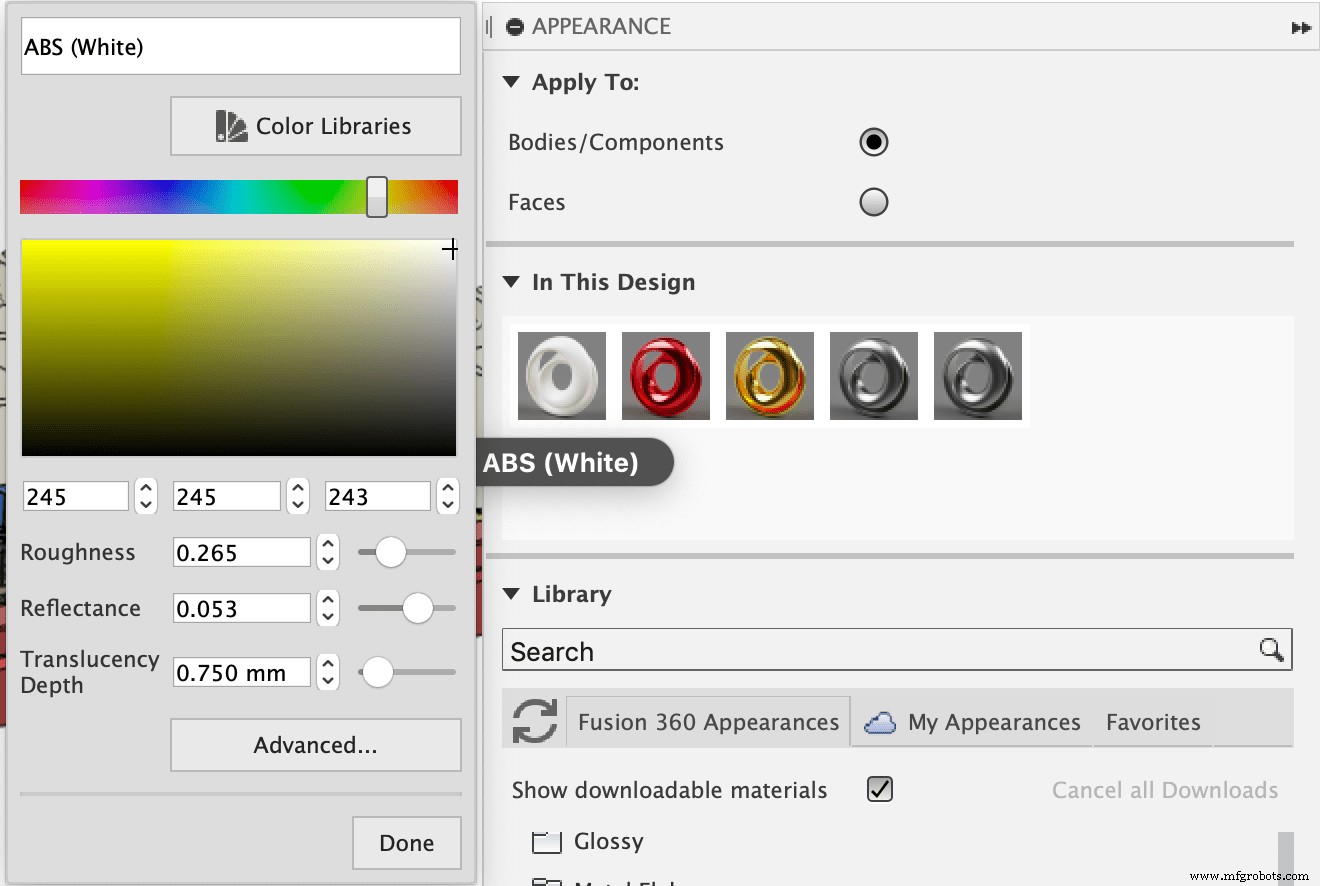This screenshot has width=1320, height=886.
Task: Select the red appearance thumbnail
Action: tap(665, 376)
